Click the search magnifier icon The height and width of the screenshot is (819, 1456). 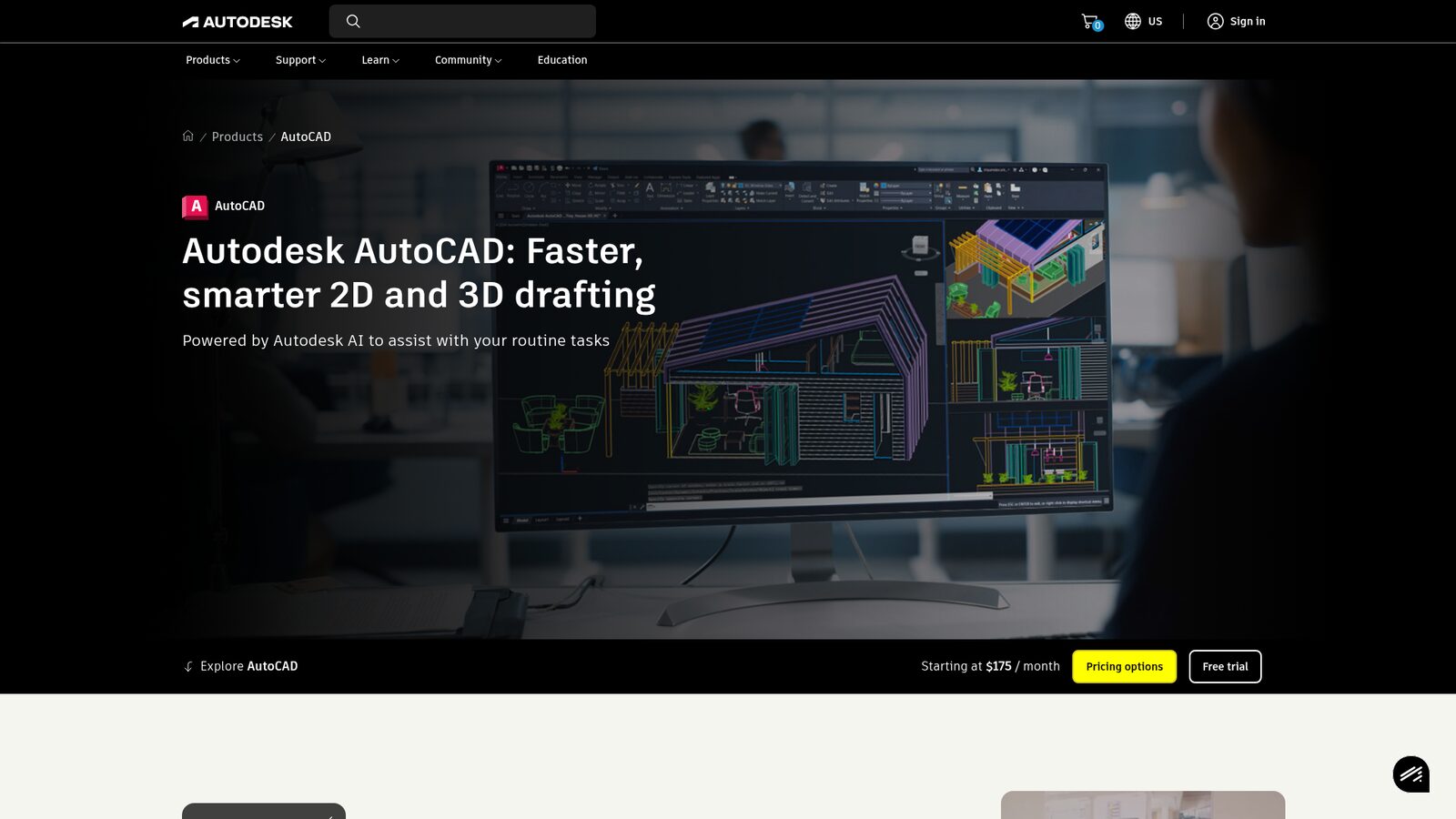click(x=353, y=21)
